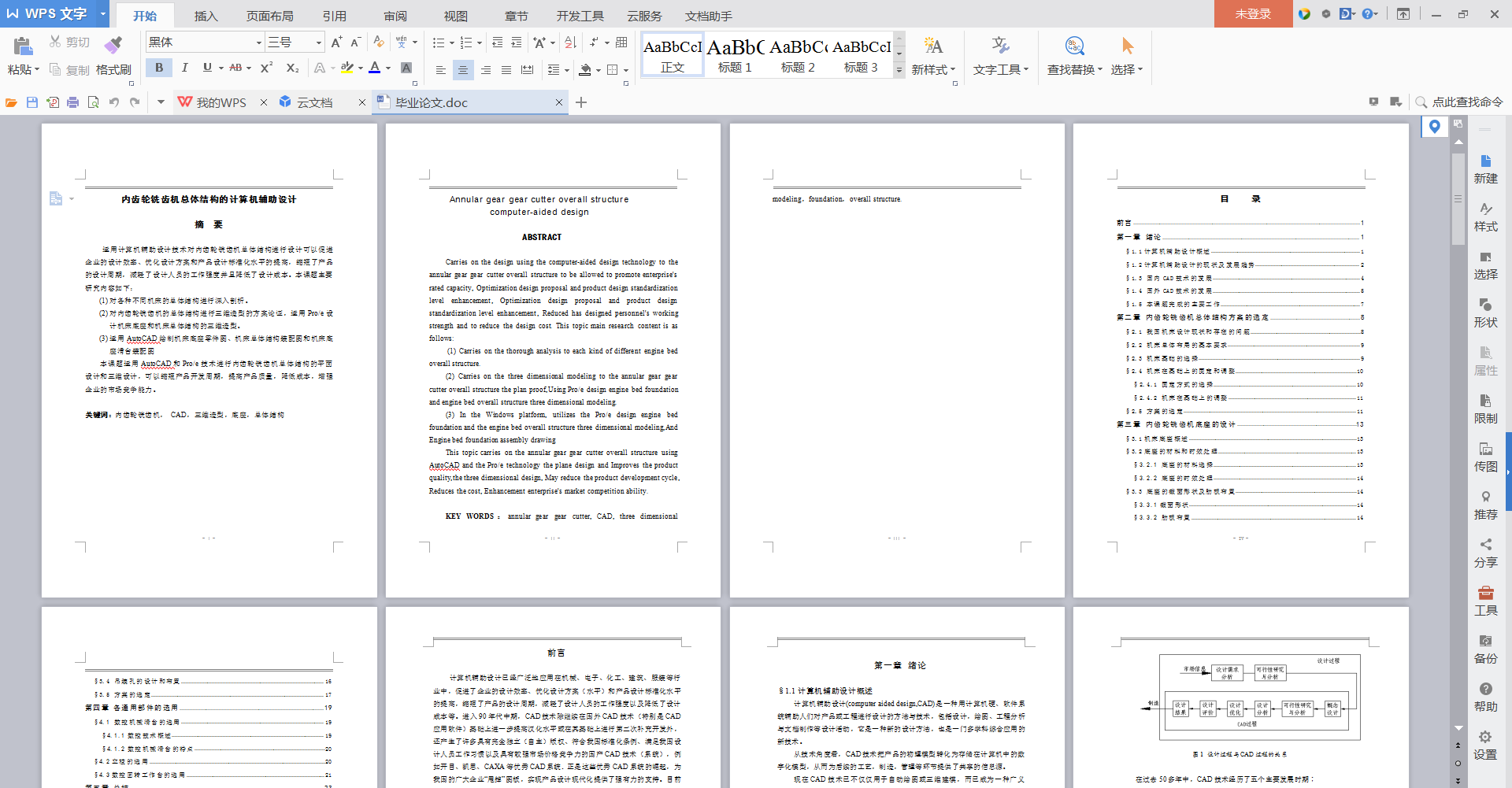The width and height of the screenshot is (1512, 788).
Task: Open file using the folder icon
Action: point(12,102)
